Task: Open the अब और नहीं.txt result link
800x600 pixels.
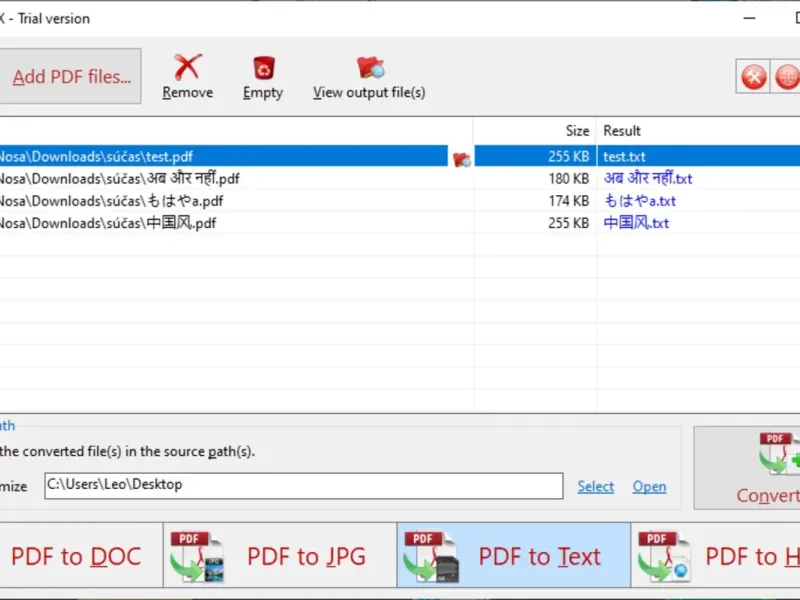Action: tap(648, 179)
